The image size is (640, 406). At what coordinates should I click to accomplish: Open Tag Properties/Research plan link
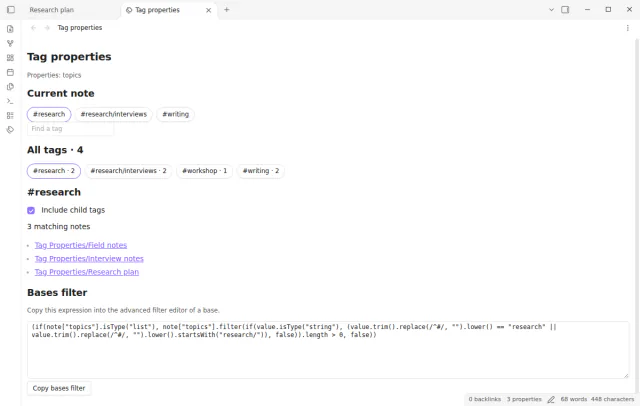pyautogui.click(x=87, y=272)
